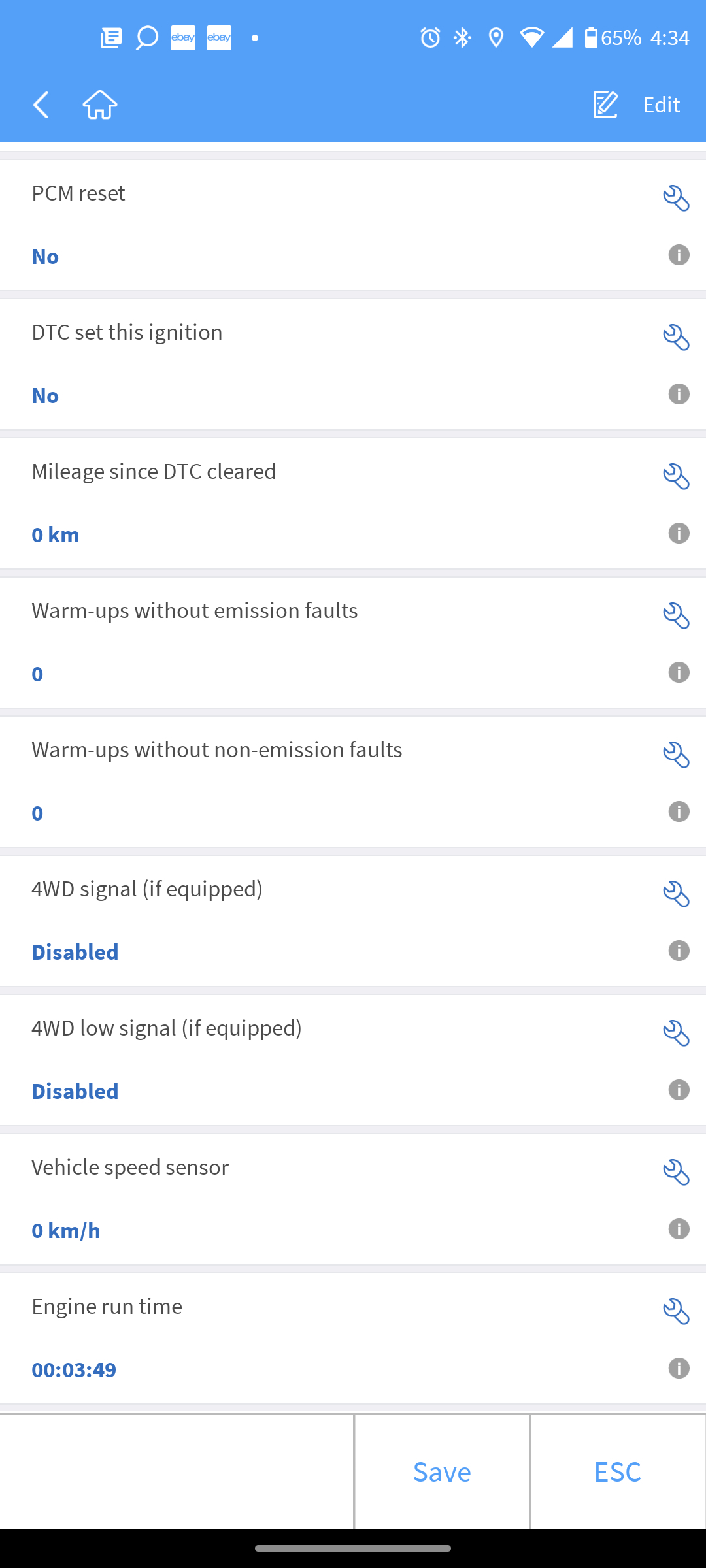Go to the home screen icon
706x1568 pixels.
100,105
